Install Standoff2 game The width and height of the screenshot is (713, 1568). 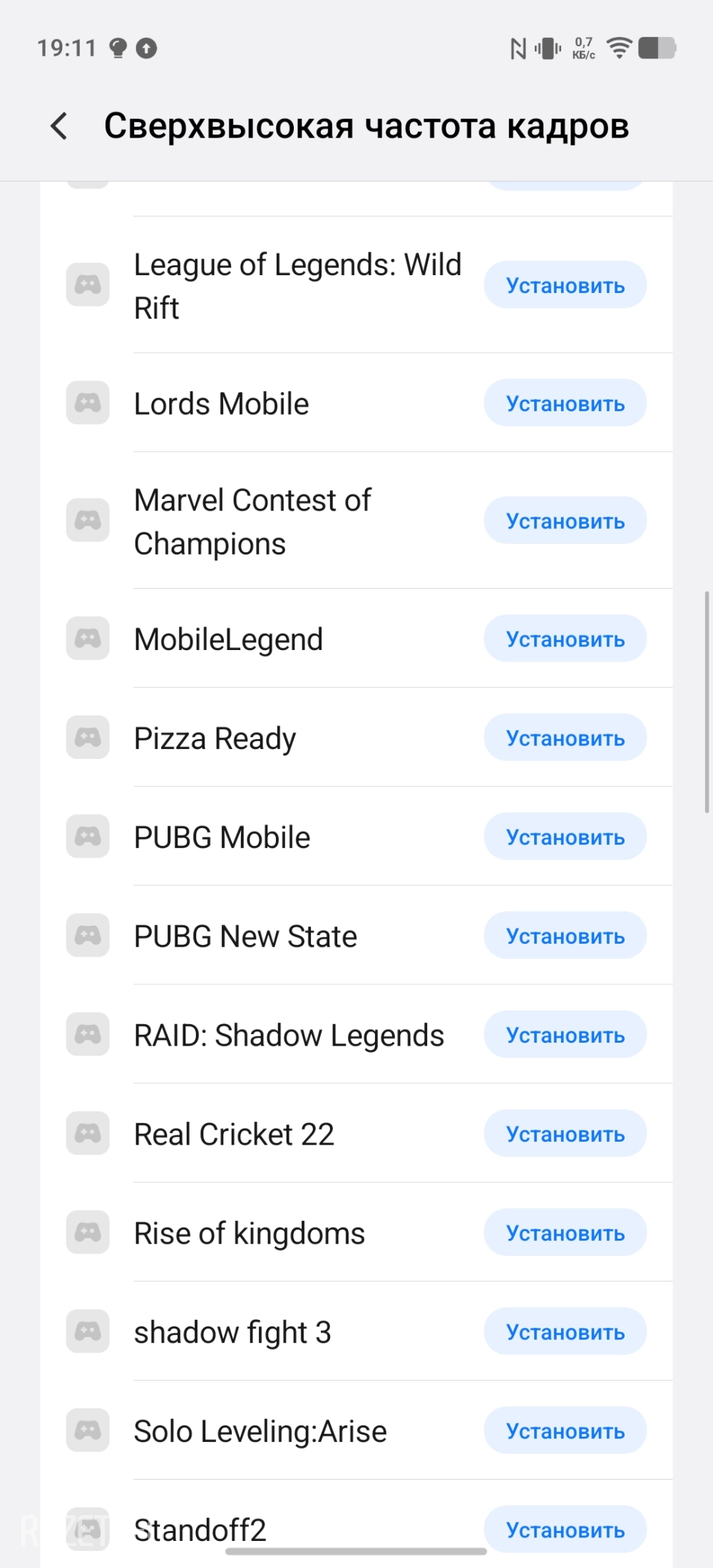(565, 1530)
